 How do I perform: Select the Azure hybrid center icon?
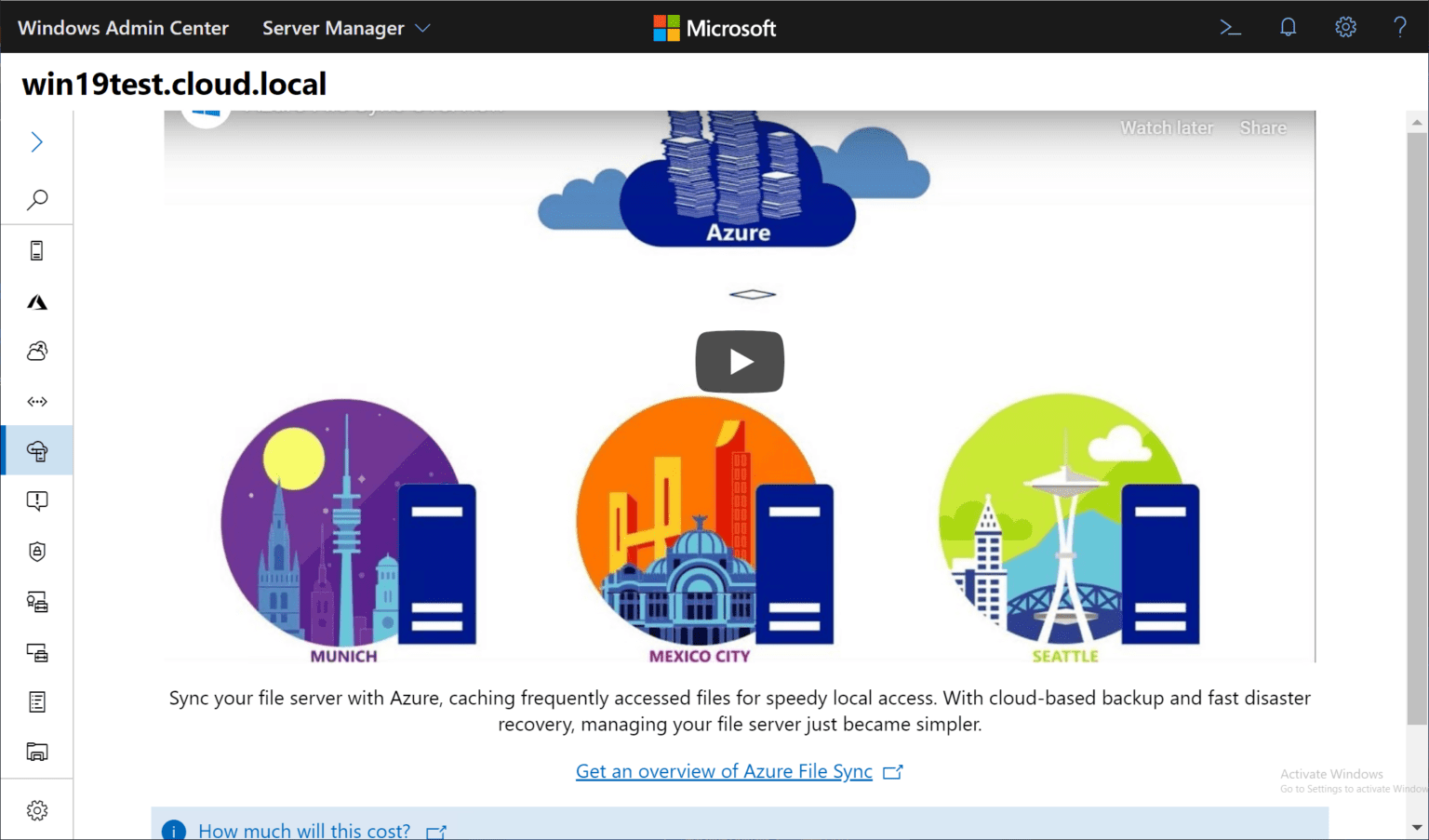point(37,301)
